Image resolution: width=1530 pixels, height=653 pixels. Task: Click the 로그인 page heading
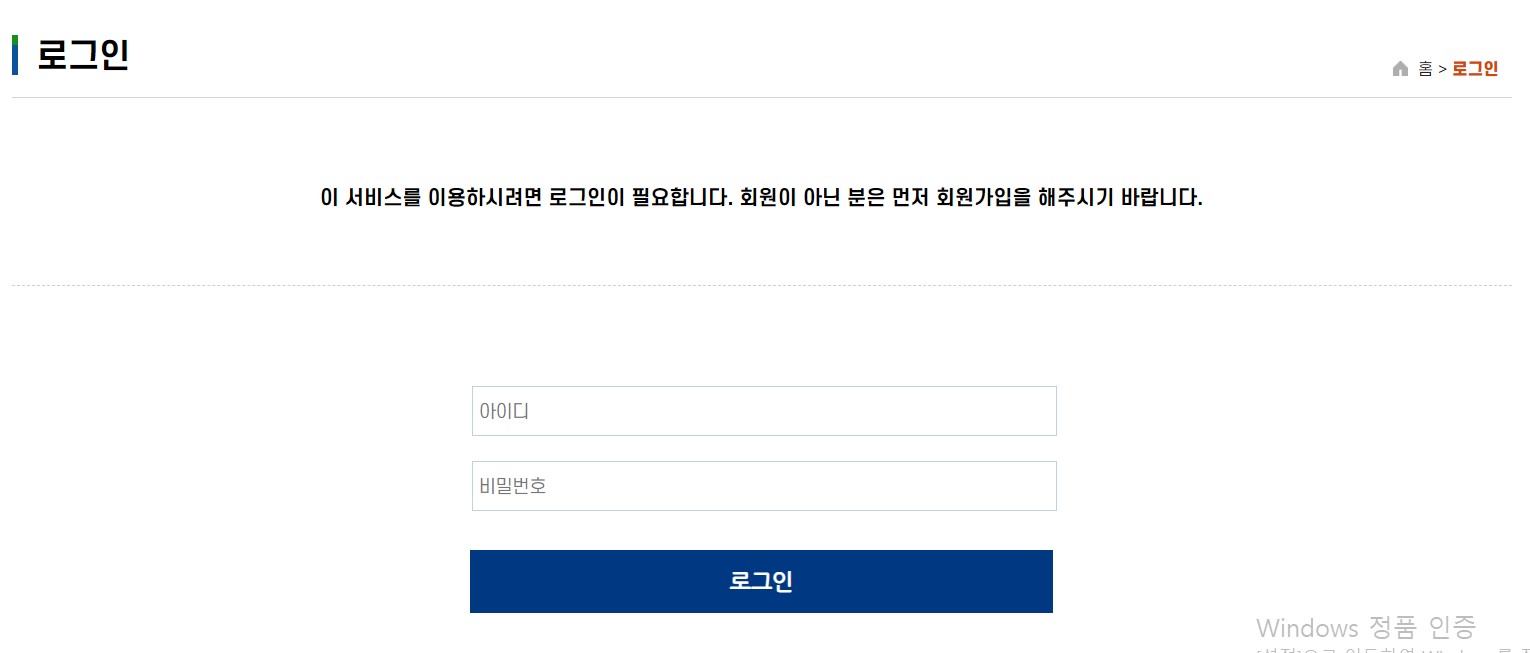(x=84, y=55)
